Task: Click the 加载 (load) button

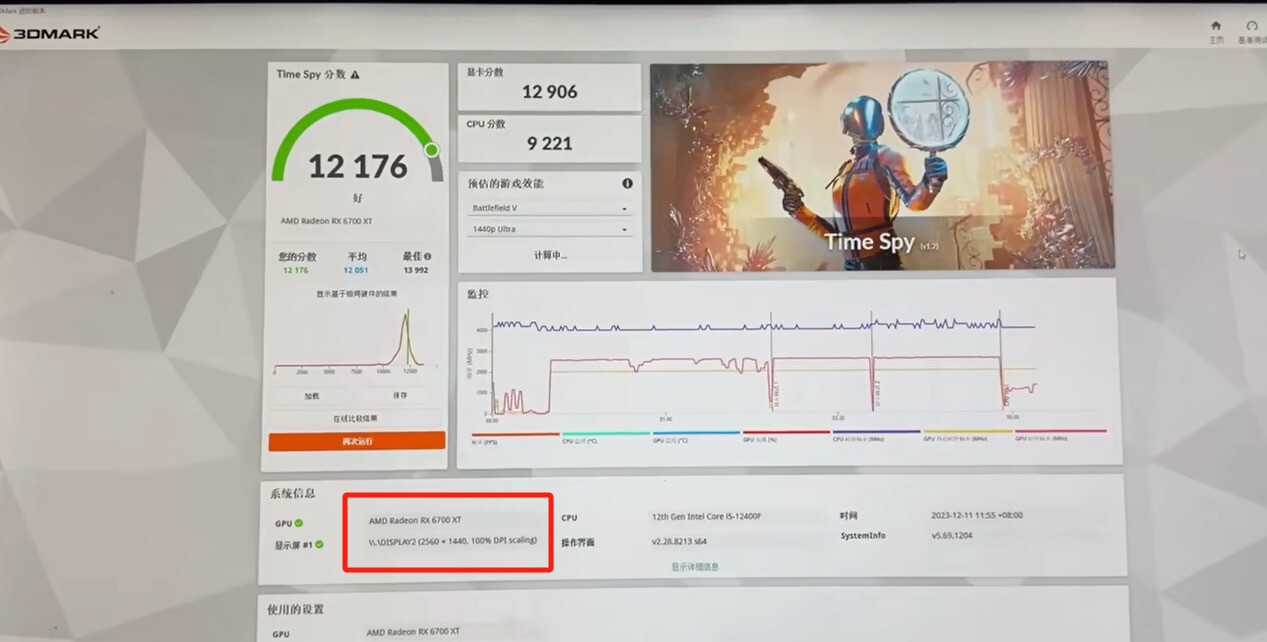Action: pyautogui.click(x=312, y=396)
